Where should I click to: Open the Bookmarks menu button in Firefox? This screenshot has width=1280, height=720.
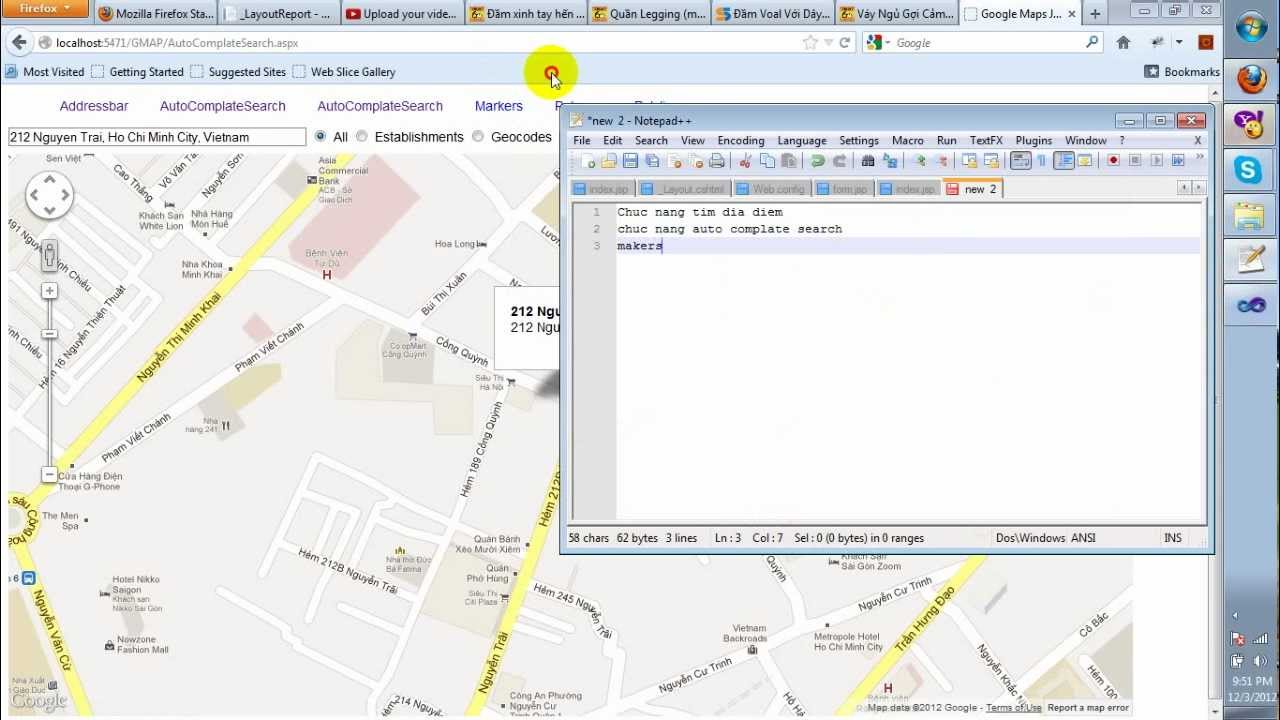[1181, 71]
